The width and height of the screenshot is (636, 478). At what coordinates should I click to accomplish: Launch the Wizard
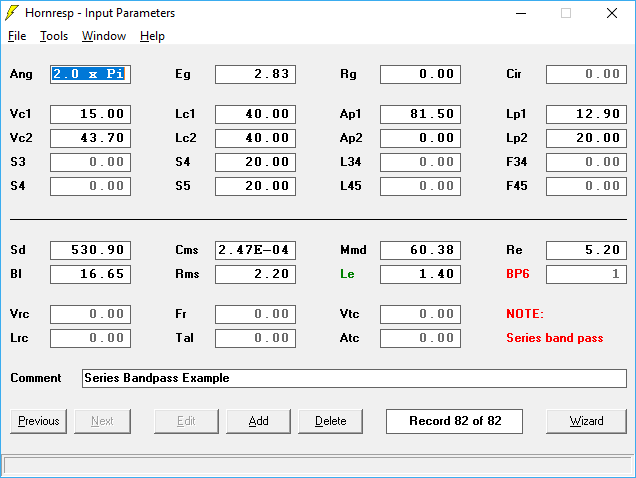tap(587, 421)
